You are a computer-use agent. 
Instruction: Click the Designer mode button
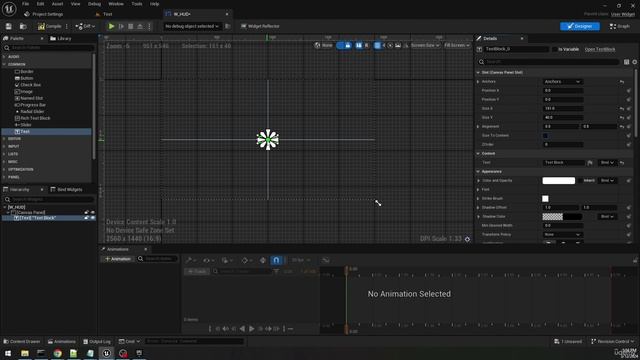[580, 26]
